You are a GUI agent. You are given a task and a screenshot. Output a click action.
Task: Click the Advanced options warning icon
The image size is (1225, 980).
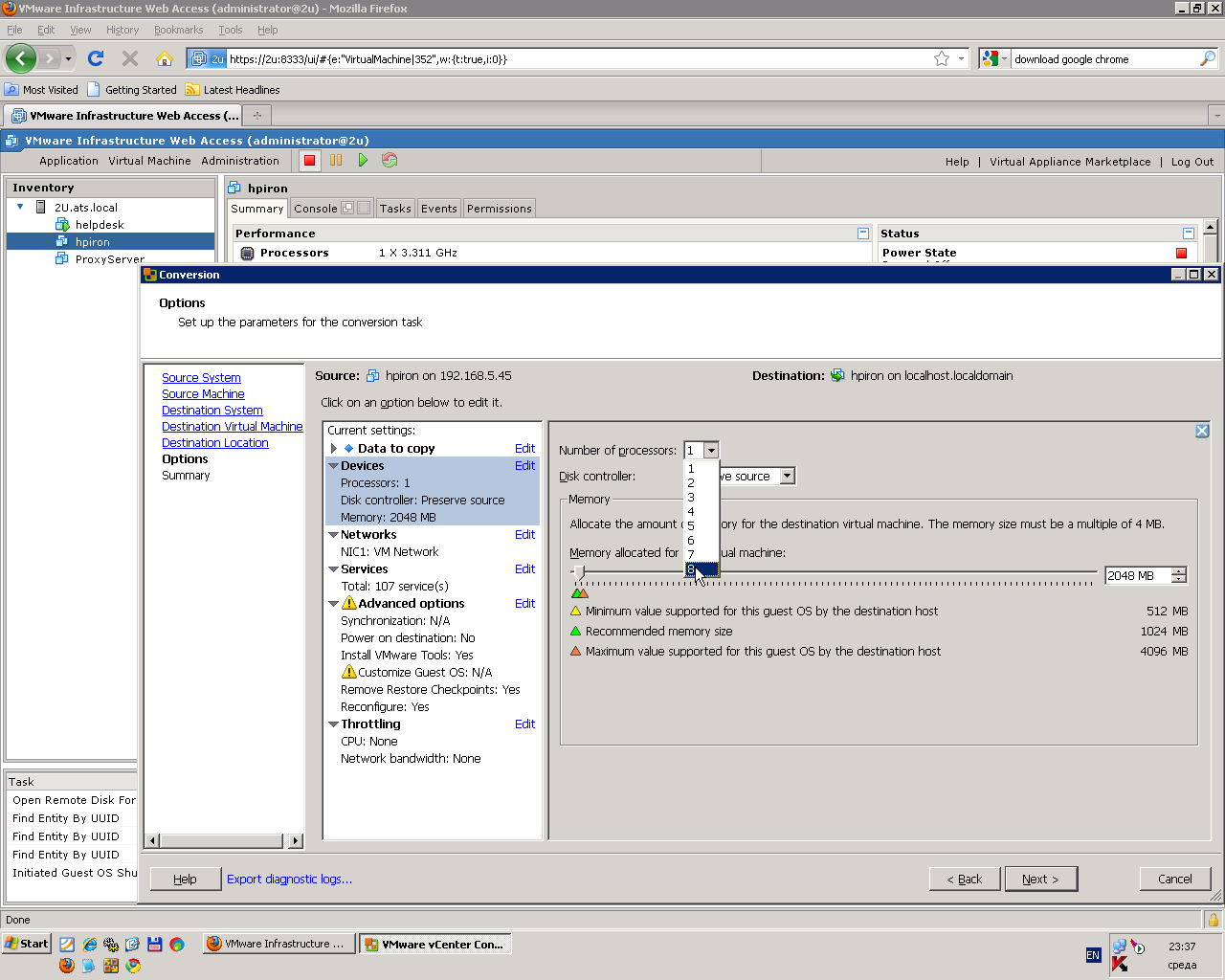point(349,603)
